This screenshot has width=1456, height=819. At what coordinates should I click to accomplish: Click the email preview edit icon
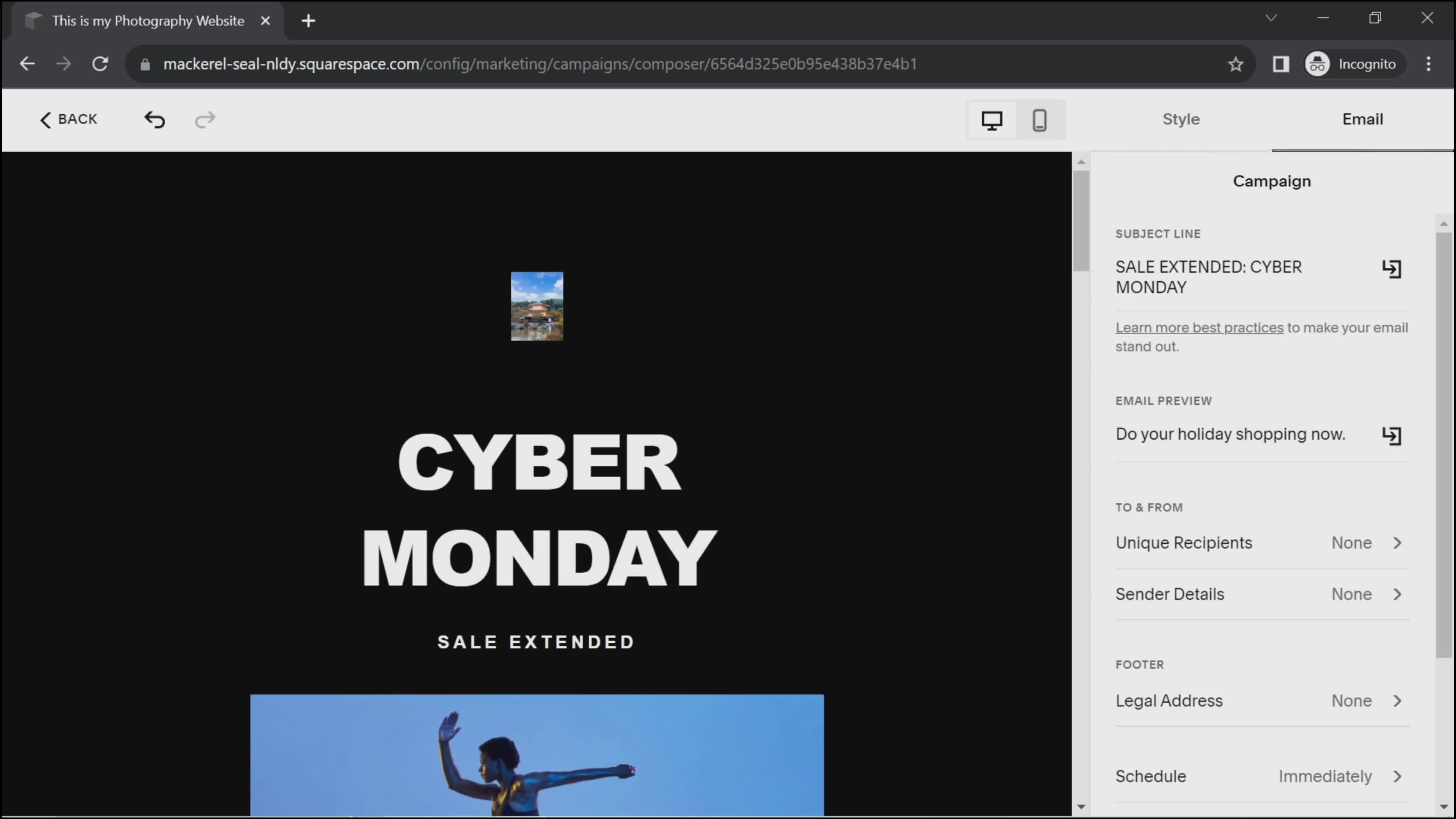coord(1391,433)
